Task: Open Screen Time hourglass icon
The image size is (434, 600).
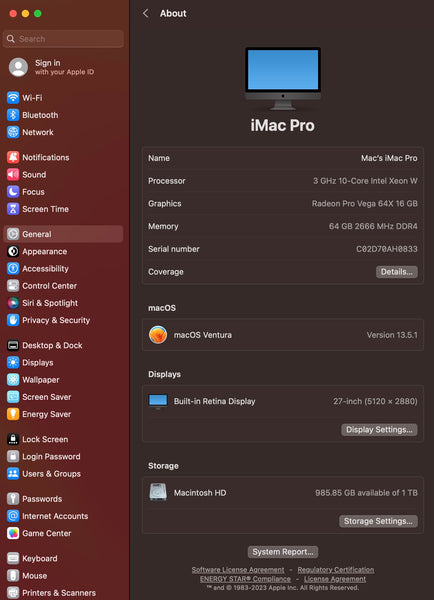Action: (13, 209)
